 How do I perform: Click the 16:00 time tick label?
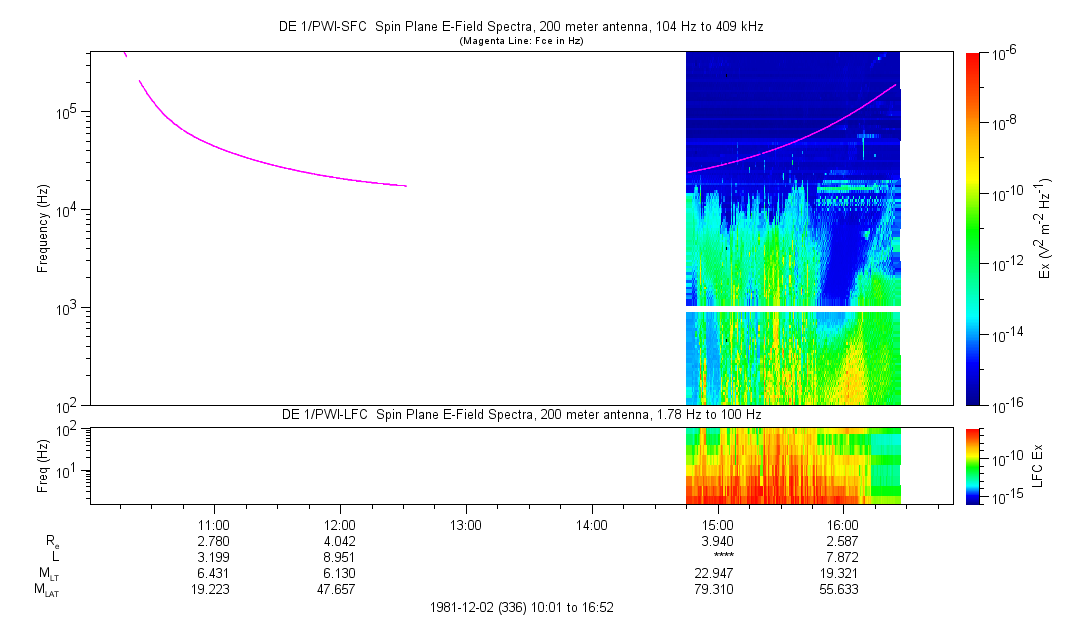(x=843, y=524)
